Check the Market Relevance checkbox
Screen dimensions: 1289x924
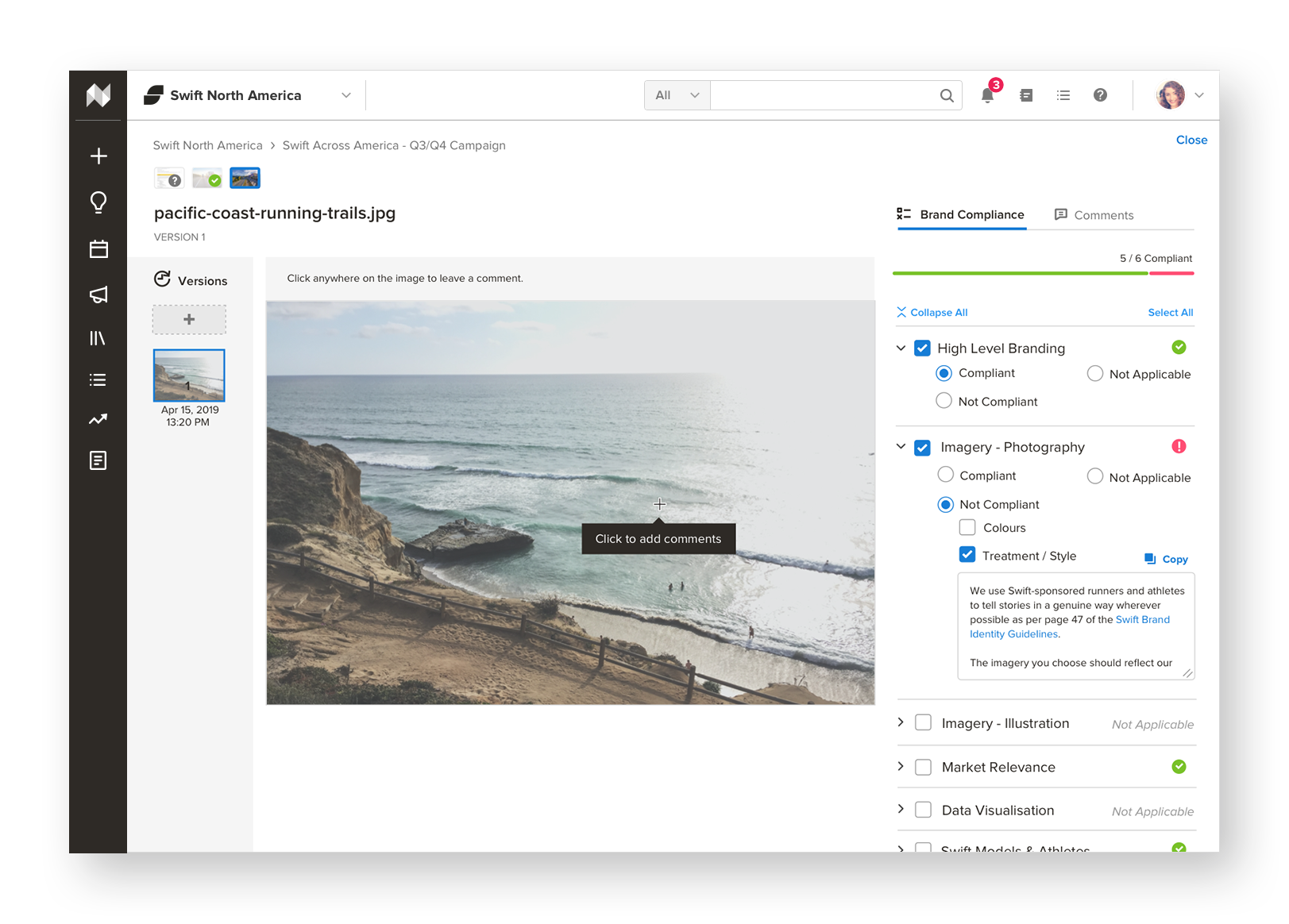(923, 767)
